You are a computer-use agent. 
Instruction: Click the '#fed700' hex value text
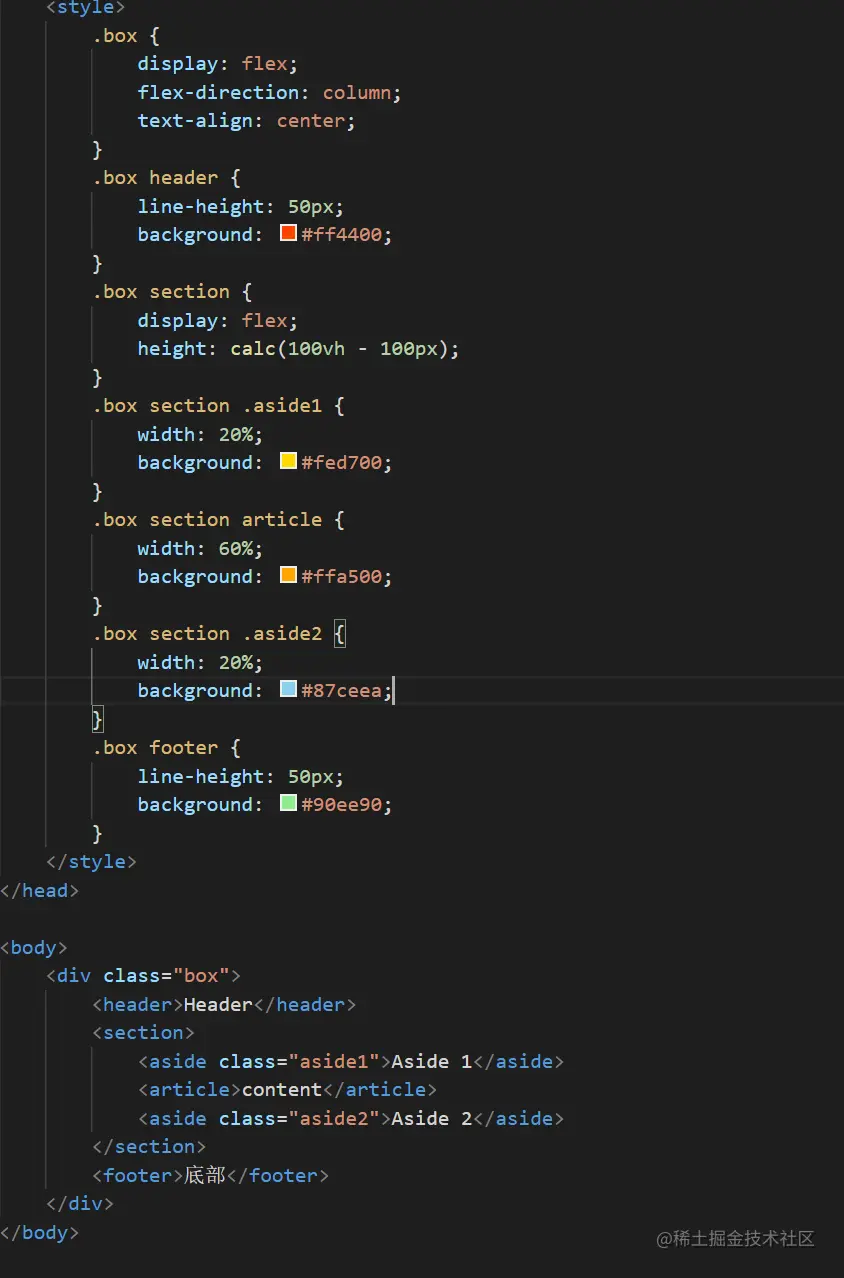click(x=341, y=463)
